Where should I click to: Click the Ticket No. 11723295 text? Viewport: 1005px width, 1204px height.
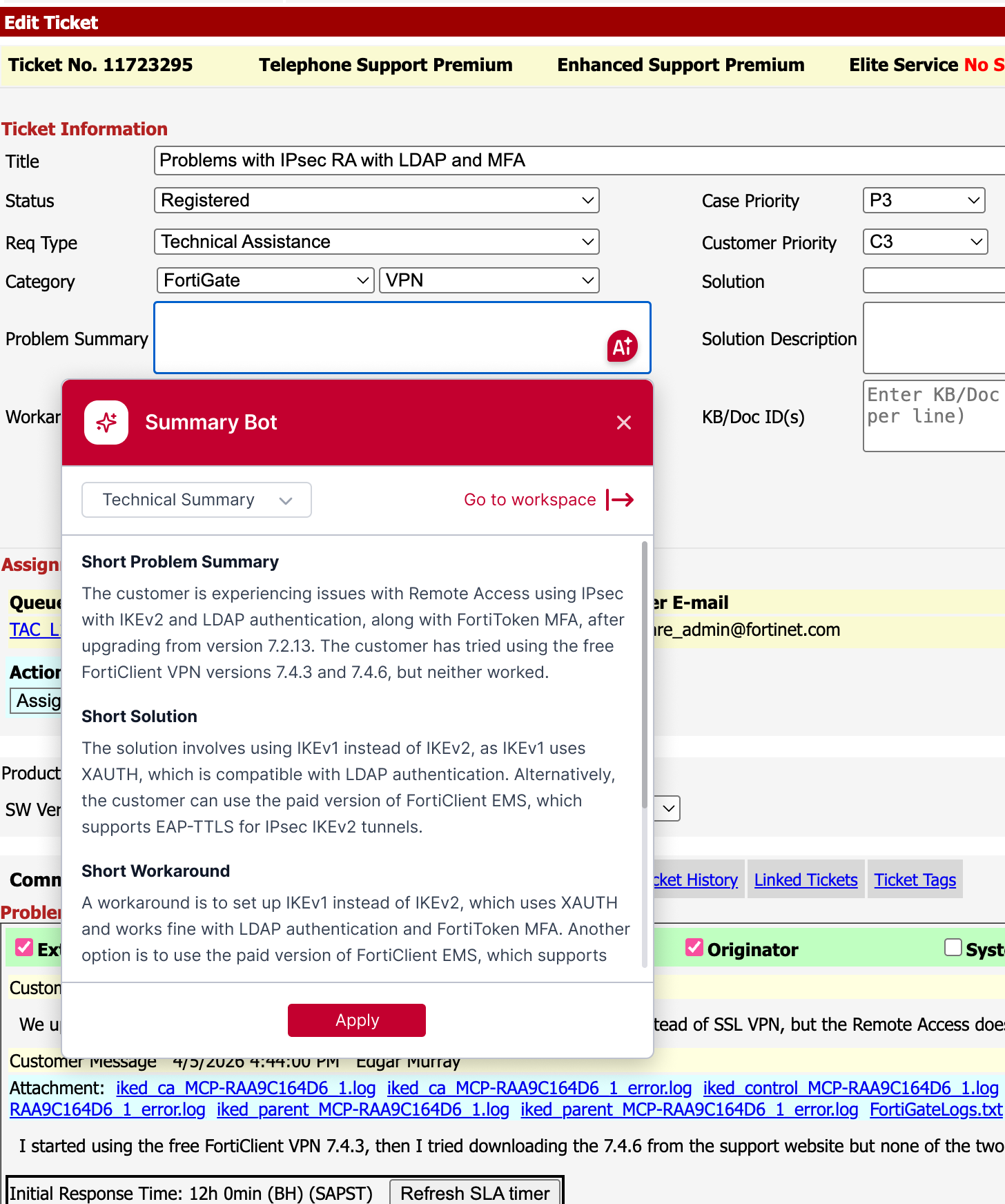click(101, 65)
